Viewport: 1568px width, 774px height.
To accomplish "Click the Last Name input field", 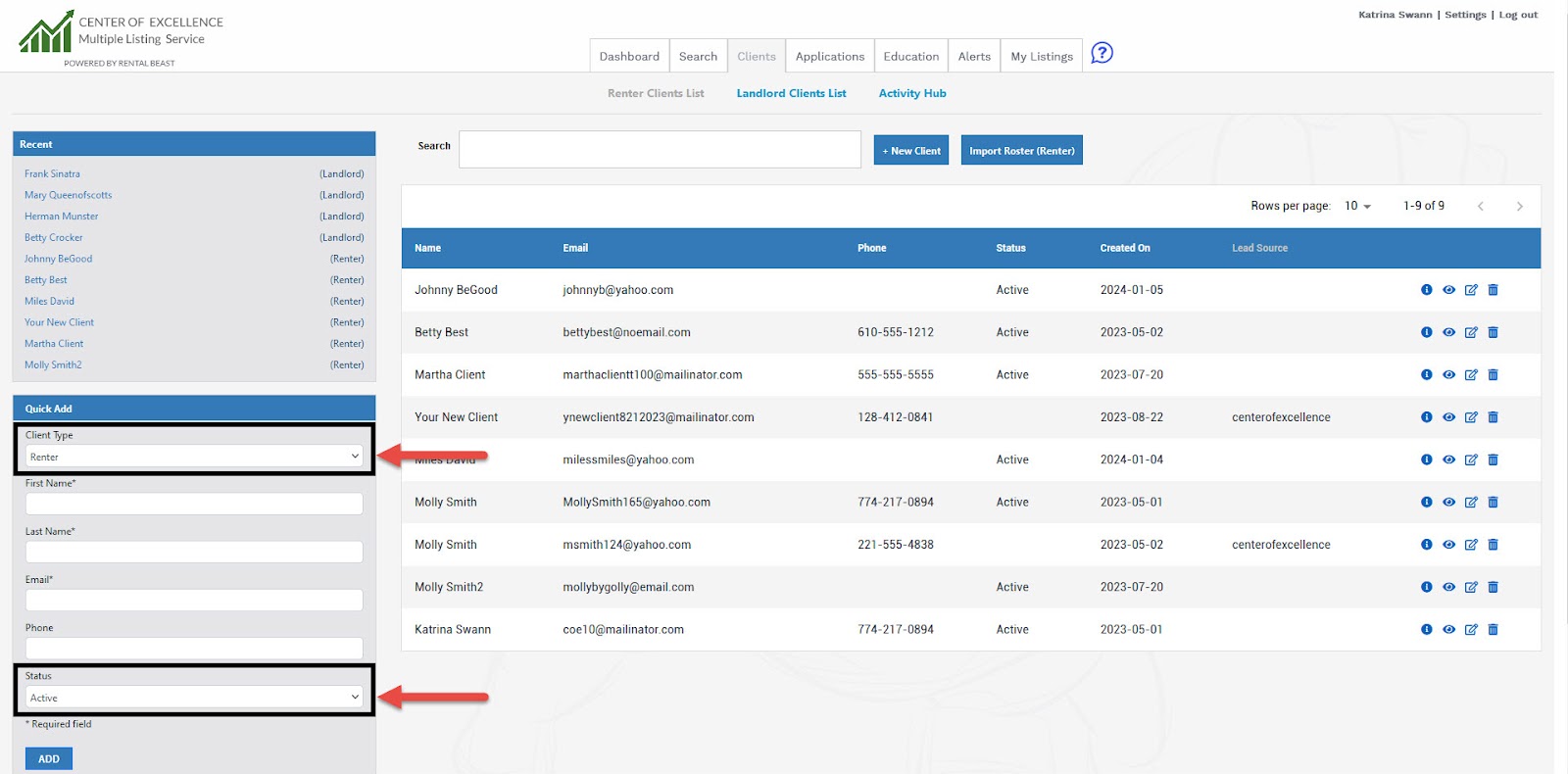I will [x=194, y=552].
